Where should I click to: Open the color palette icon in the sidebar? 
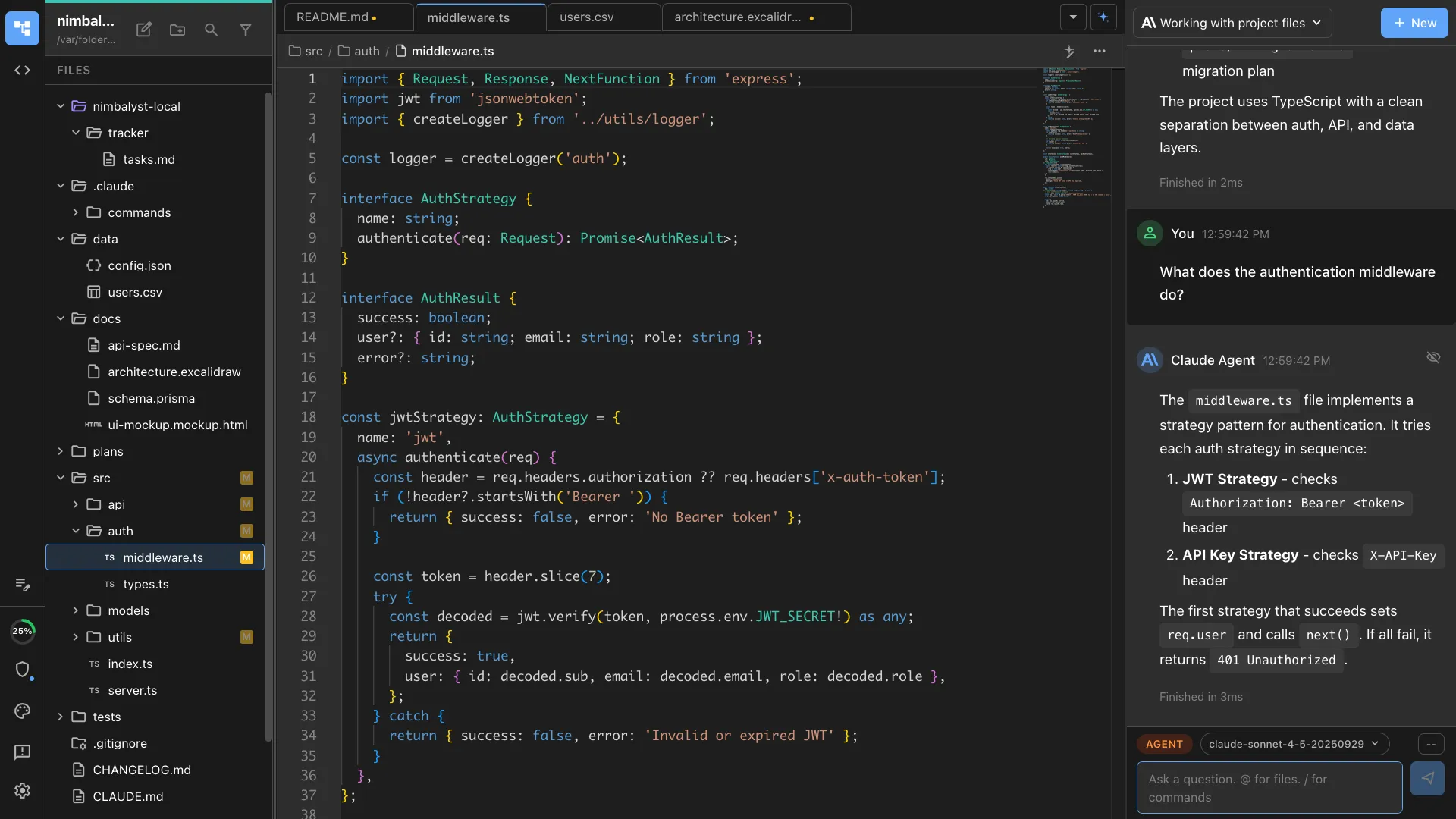point(22,711)
